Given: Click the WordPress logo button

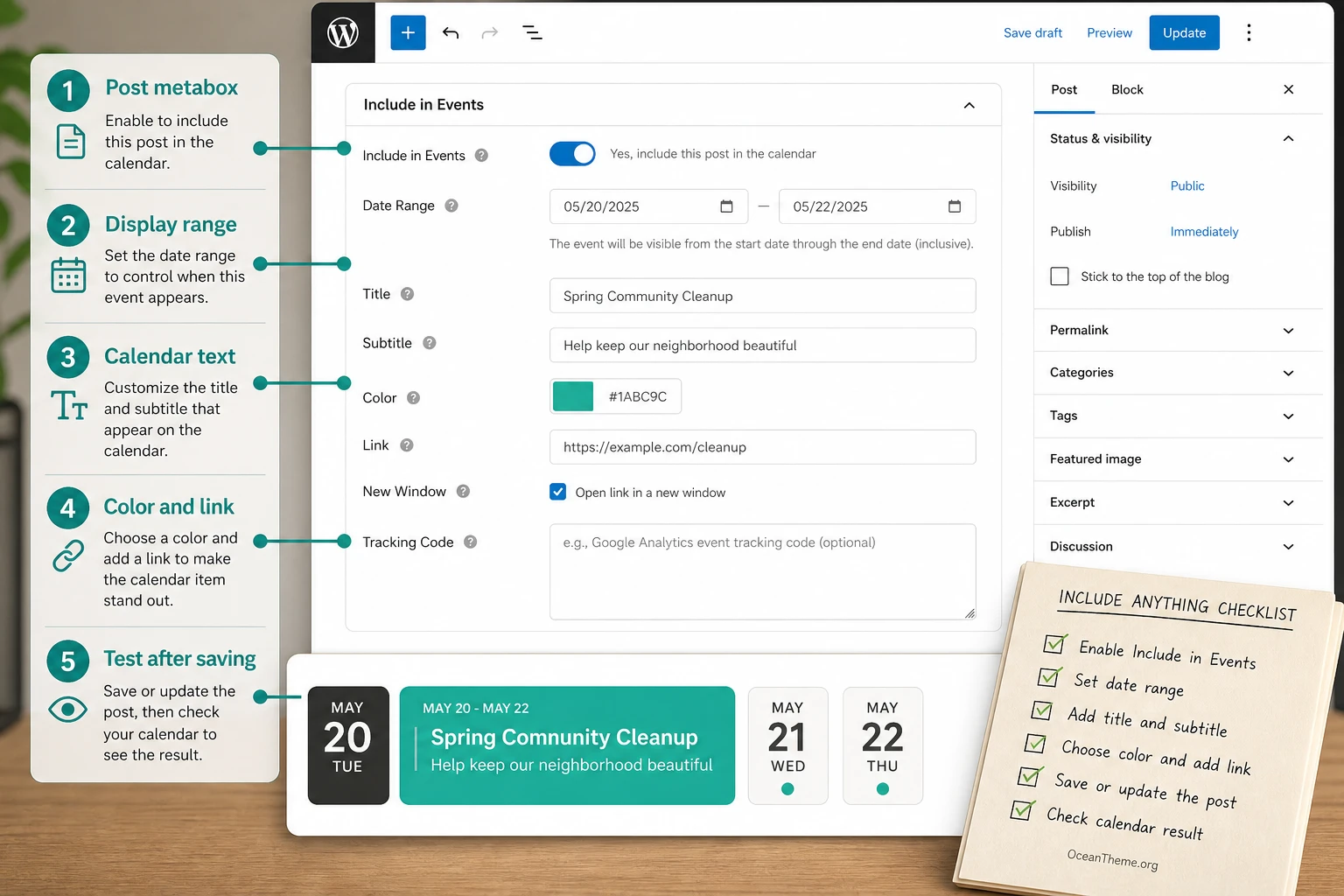Looking at the screenshot, I should pos(343,33).
